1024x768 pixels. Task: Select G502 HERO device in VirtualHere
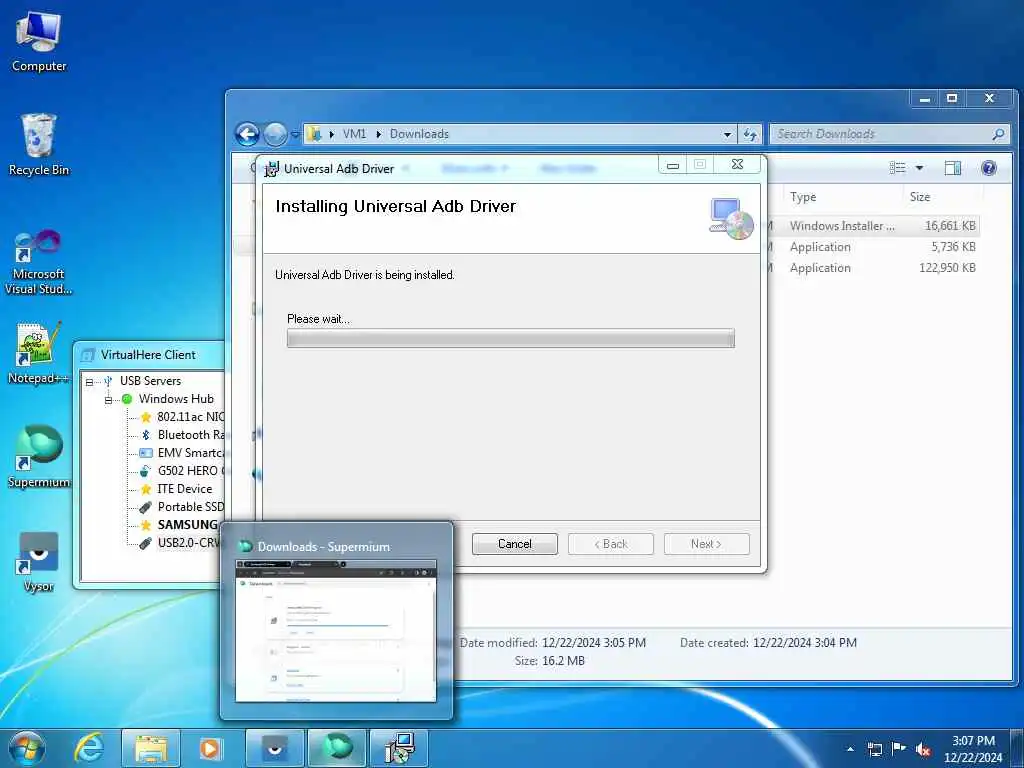[x=182, y=471]
